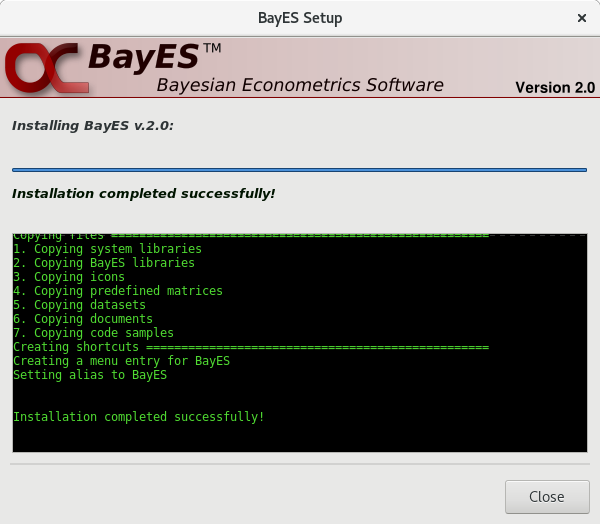Click the 'Installing BayES v.2.0:' label

(93, 126)
